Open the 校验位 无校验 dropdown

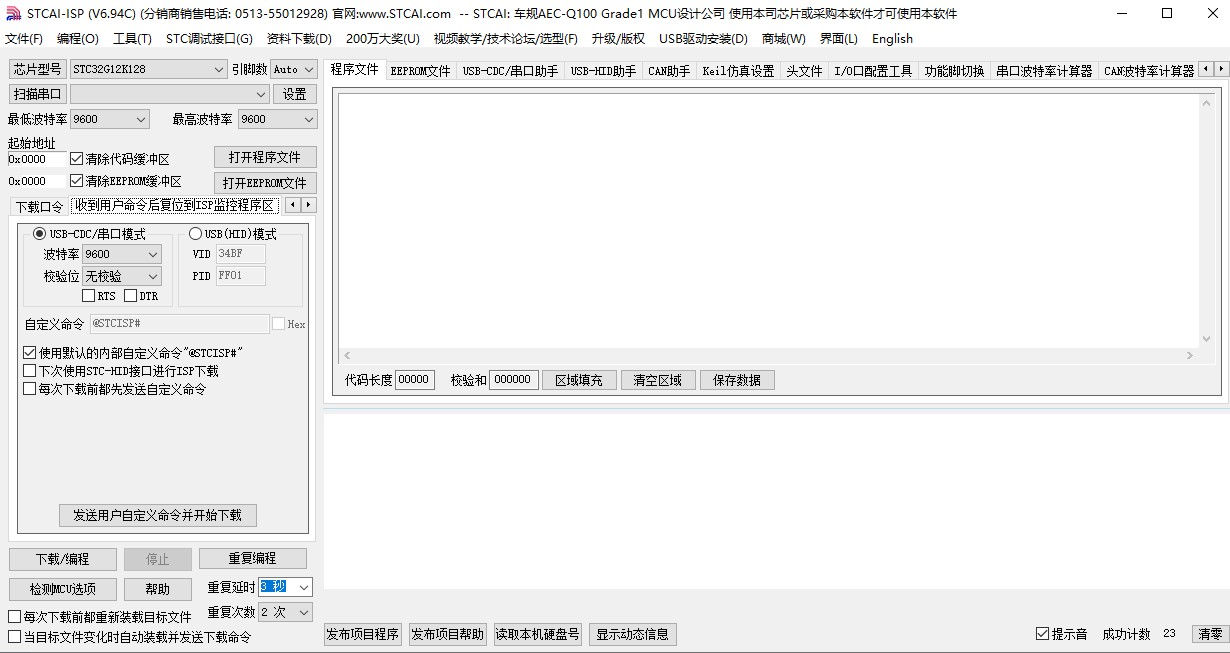pyautogui.click(x=122, y=276)
